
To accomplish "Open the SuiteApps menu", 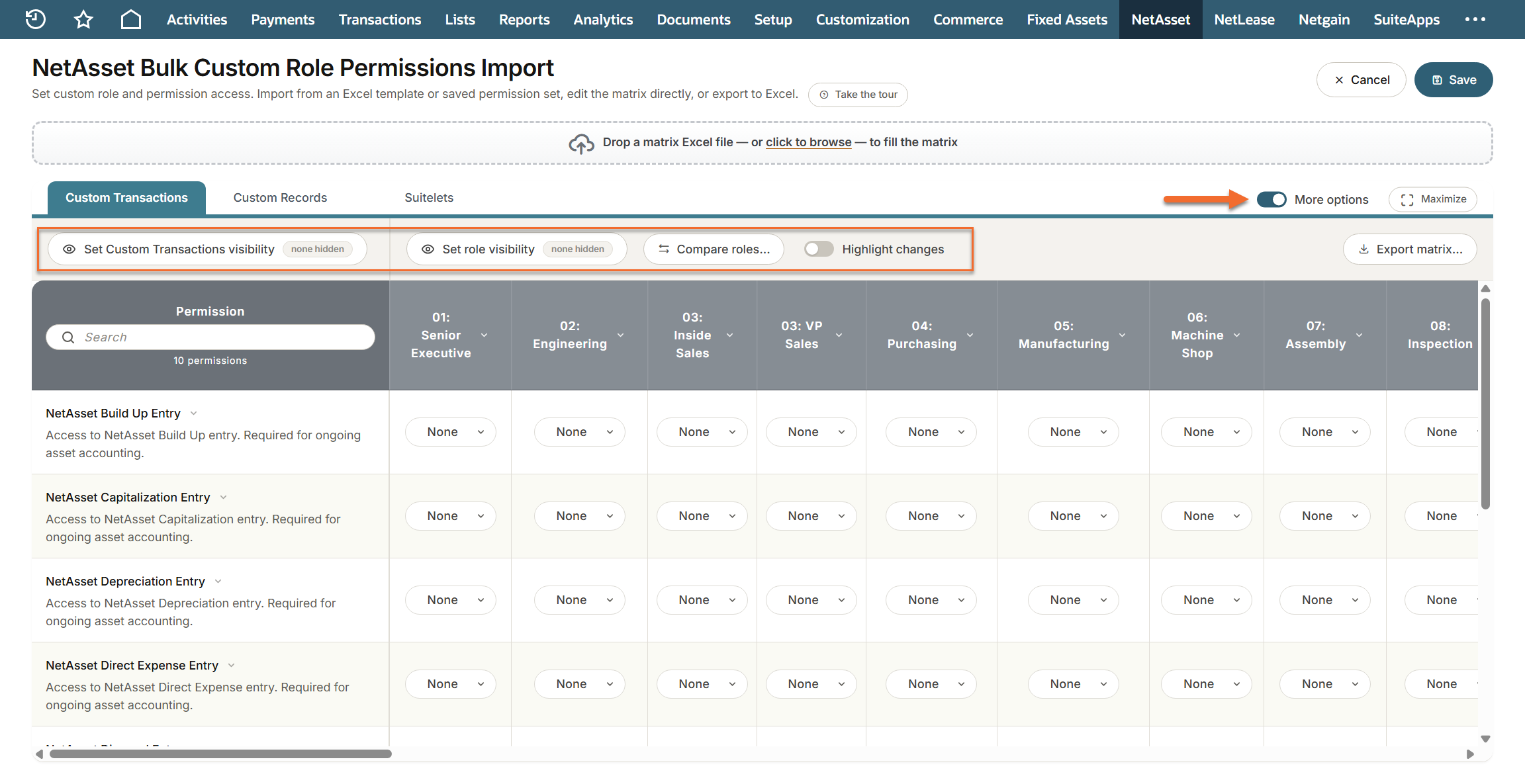I will click(1407, 19).
